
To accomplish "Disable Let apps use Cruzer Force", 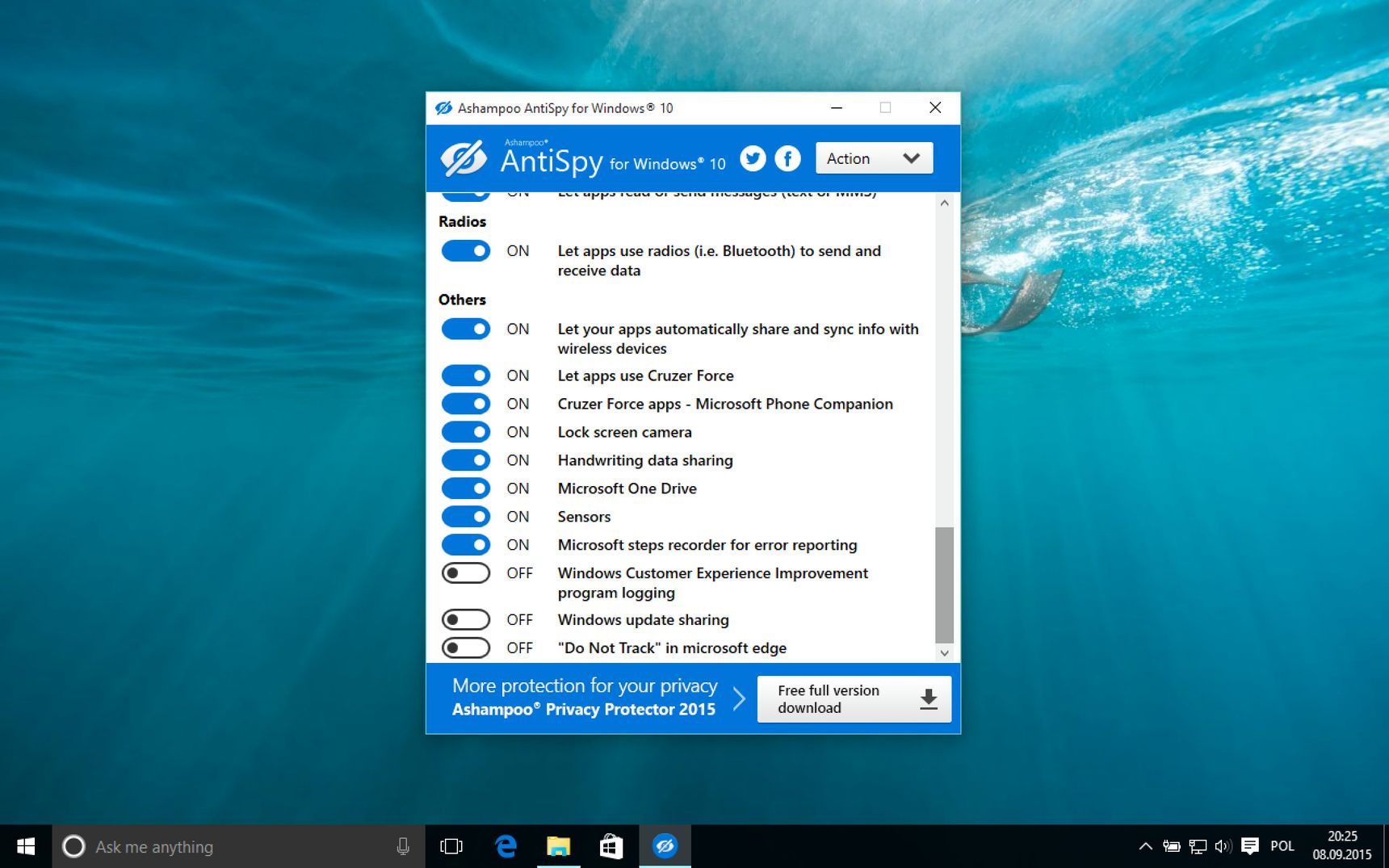I will tap(466, 375).
